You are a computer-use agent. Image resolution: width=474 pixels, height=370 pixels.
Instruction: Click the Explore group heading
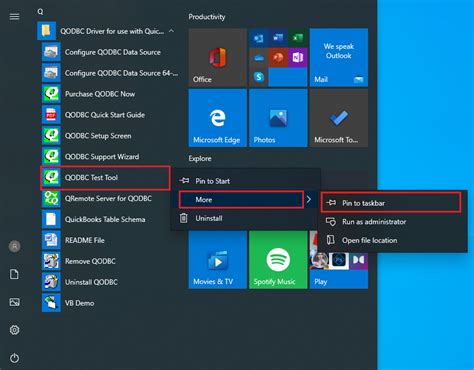coord(200,158)
